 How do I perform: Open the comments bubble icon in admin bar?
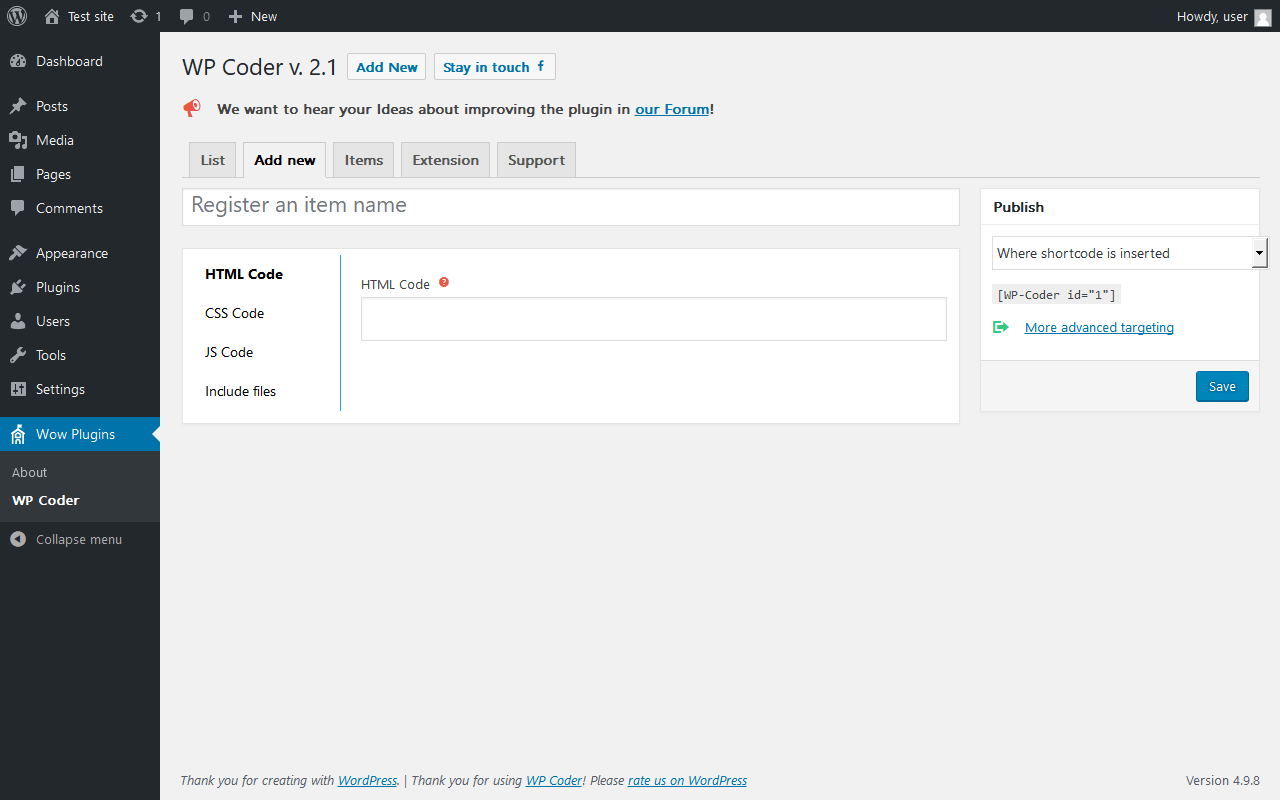coord(187,16)
